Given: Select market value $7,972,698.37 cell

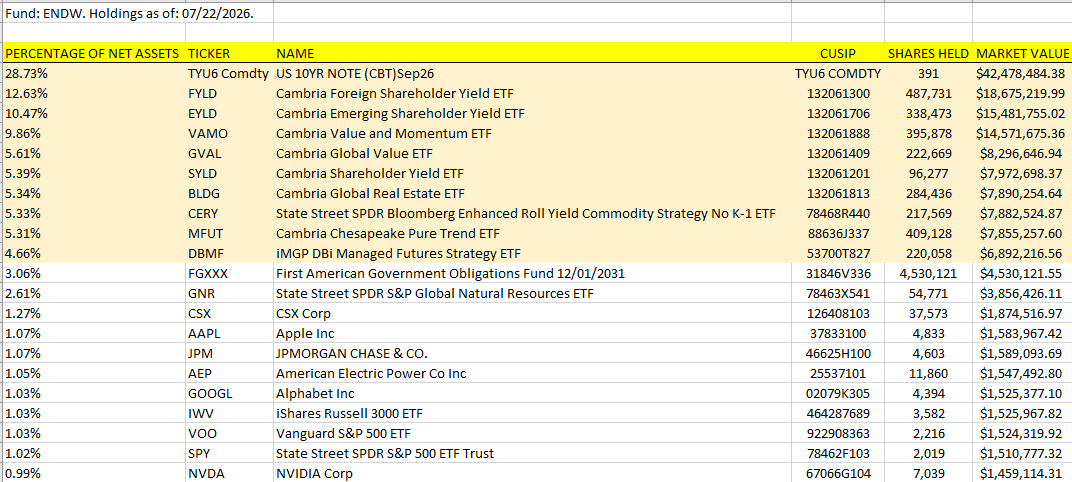Looking at the screenshot, I should 1022,173.
